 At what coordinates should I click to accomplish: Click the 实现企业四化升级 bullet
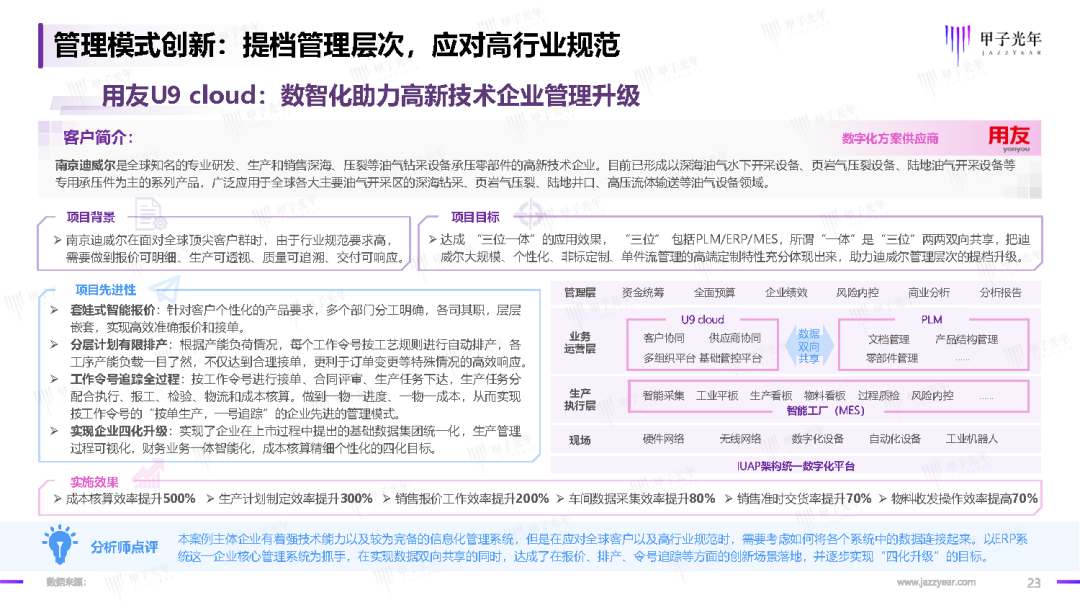[118, 431]
